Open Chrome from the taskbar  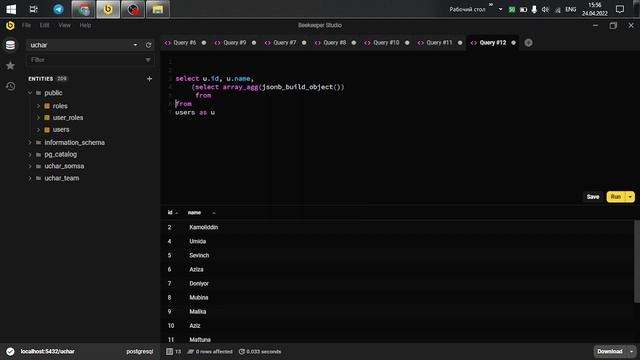83,9
